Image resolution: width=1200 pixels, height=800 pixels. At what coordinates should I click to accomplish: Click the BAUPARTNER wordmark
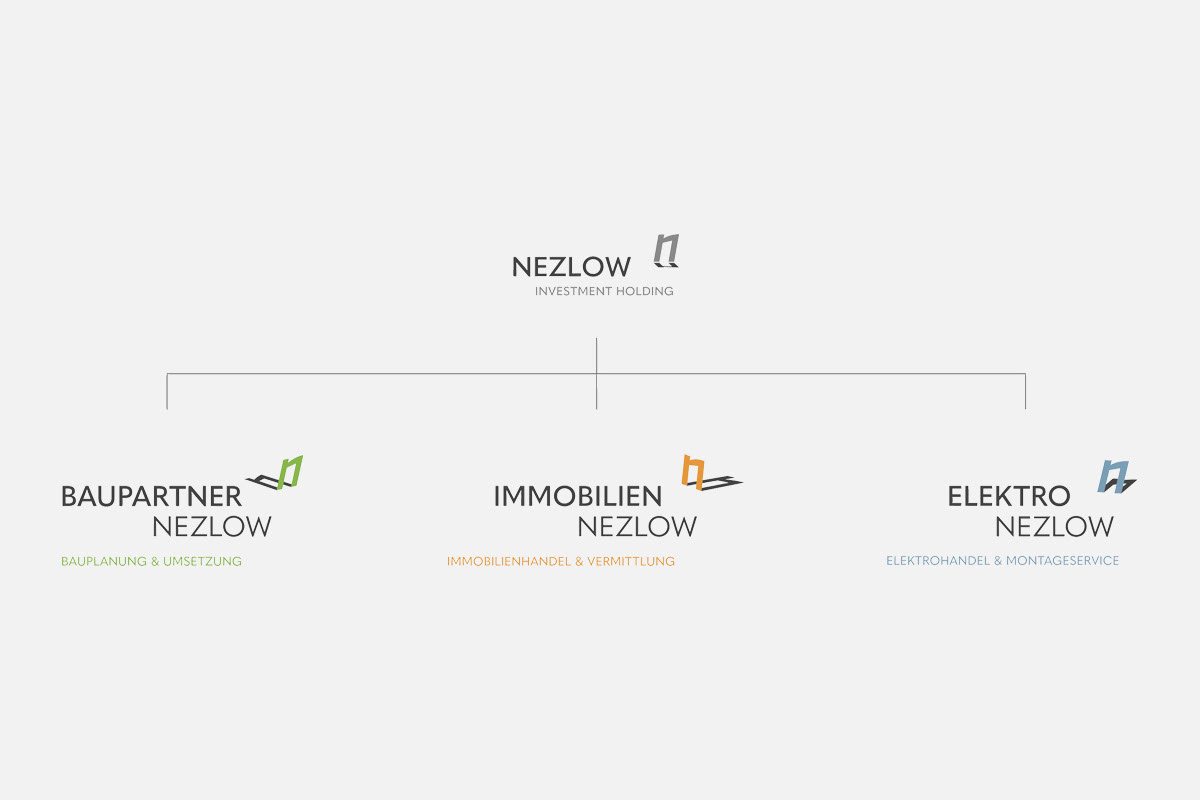(x=151, y=496)
